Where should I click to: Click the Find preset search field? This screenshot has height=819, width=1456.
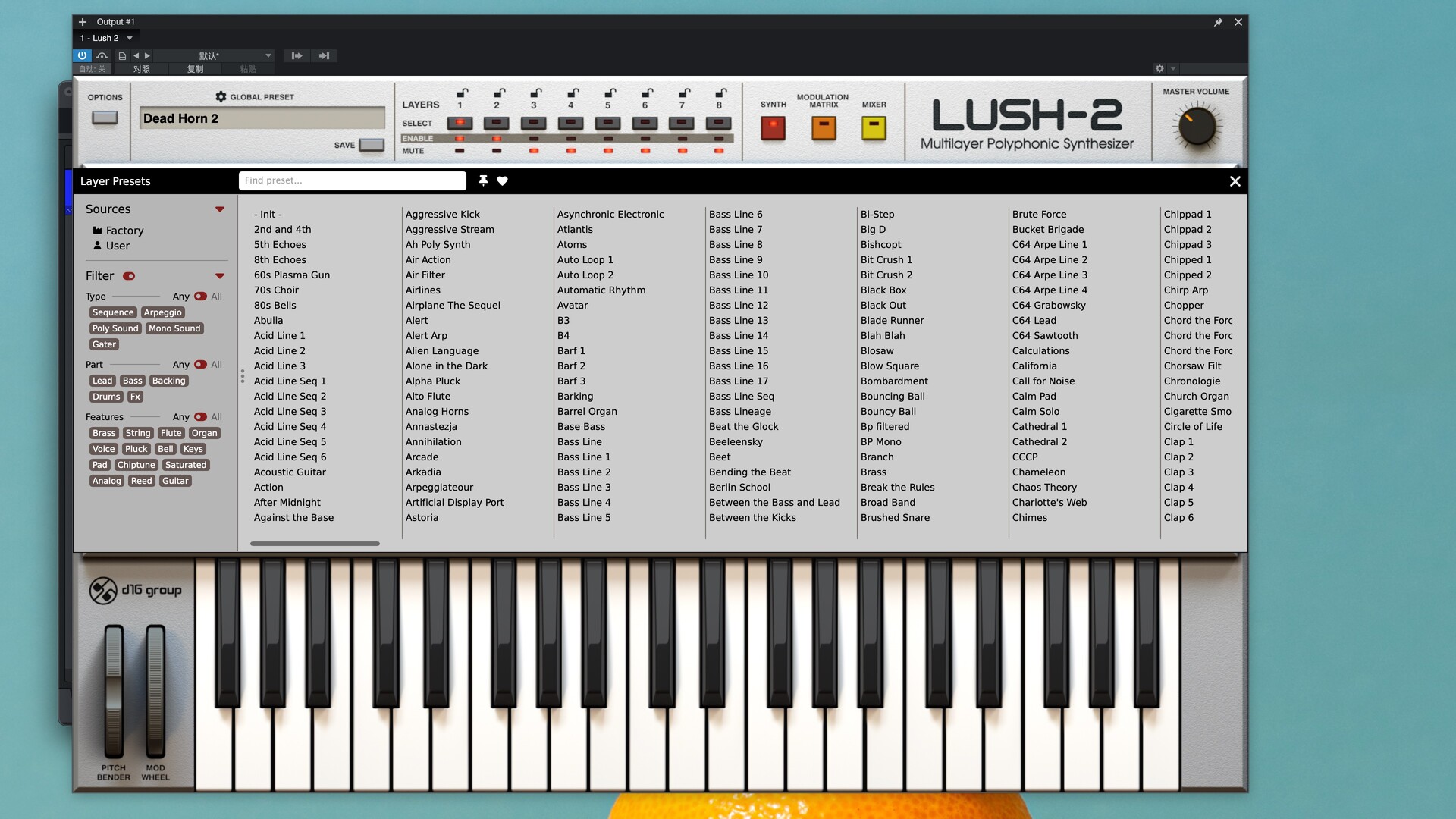(353, 180)
